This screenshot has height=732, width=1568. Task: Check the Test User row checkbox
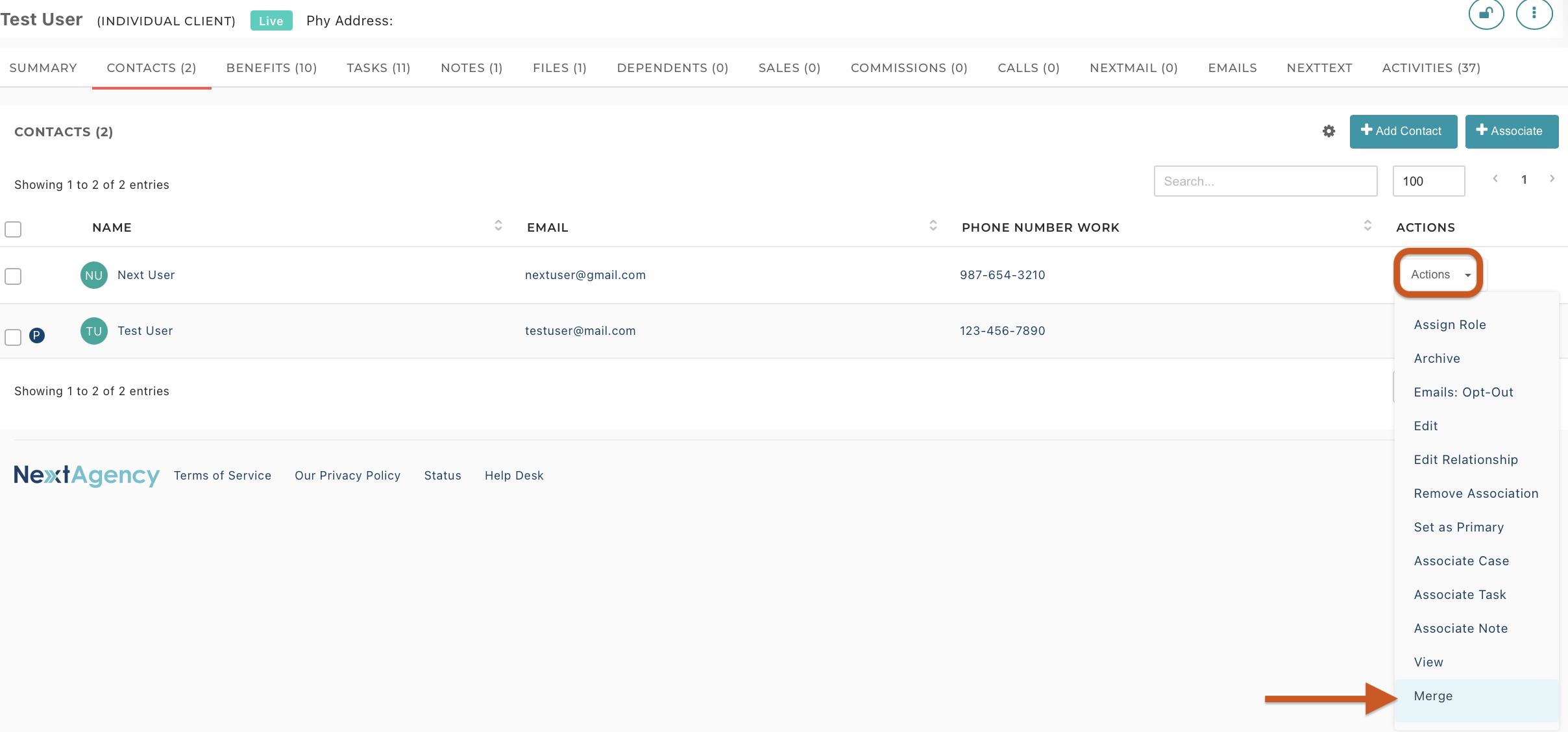click(x=13, y=337)
